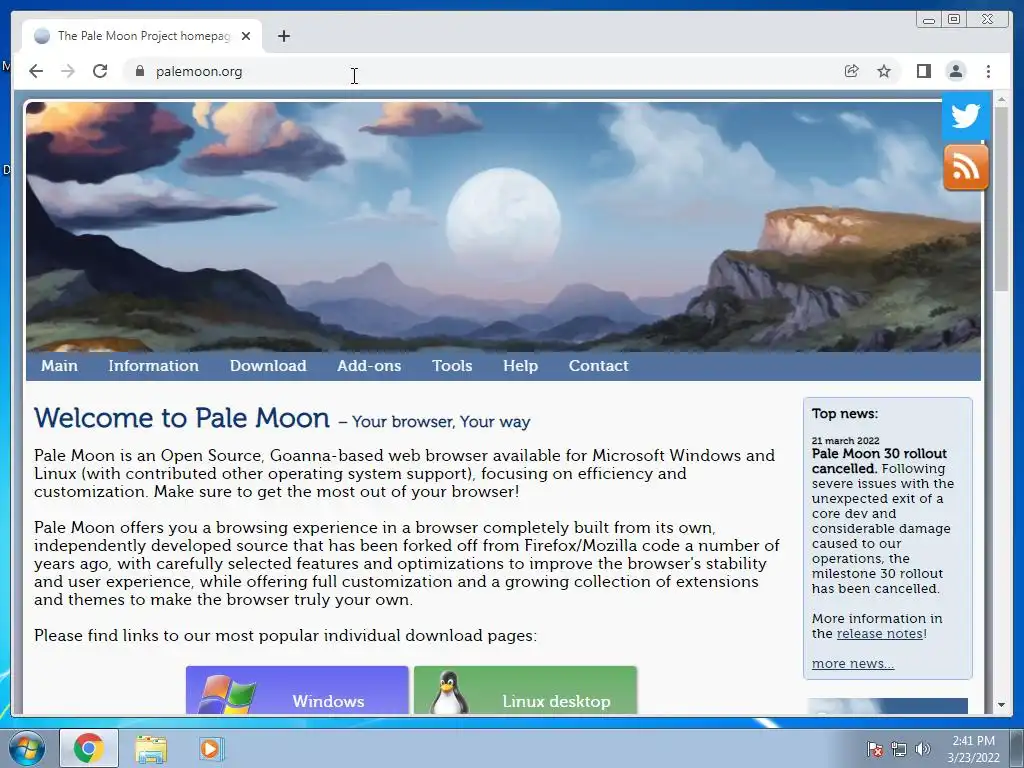
Task: Reload the Pale Moon page
Action: 100,71
